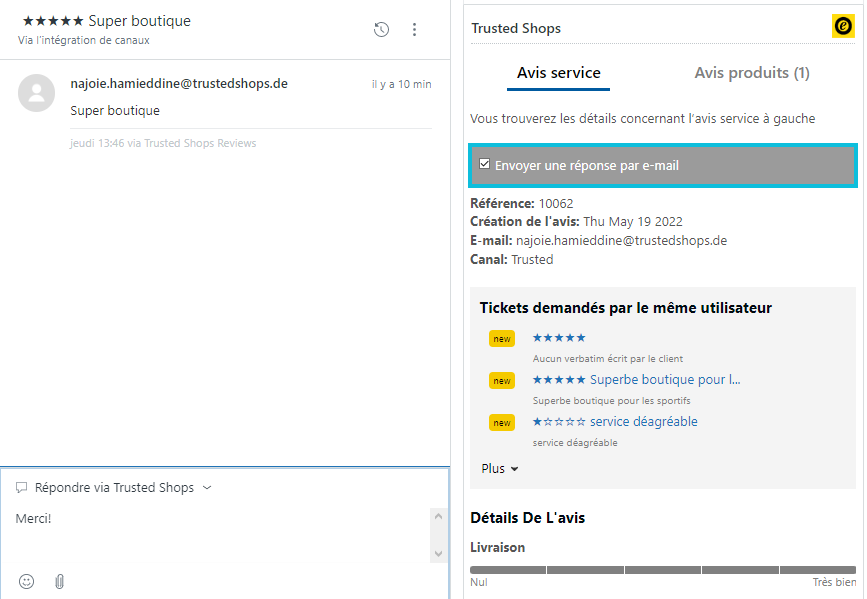Click 'Aucun verbatim écrit par le client' text
Screen dimensions: 867x599
pos(608,358)
